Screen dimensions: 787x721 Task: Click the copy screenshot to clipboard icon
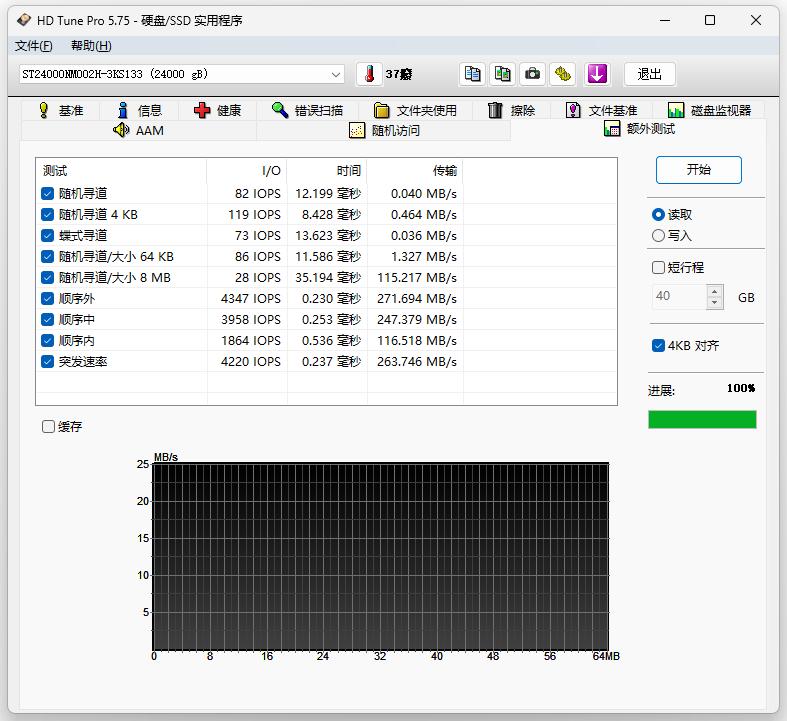pos(503,74)
